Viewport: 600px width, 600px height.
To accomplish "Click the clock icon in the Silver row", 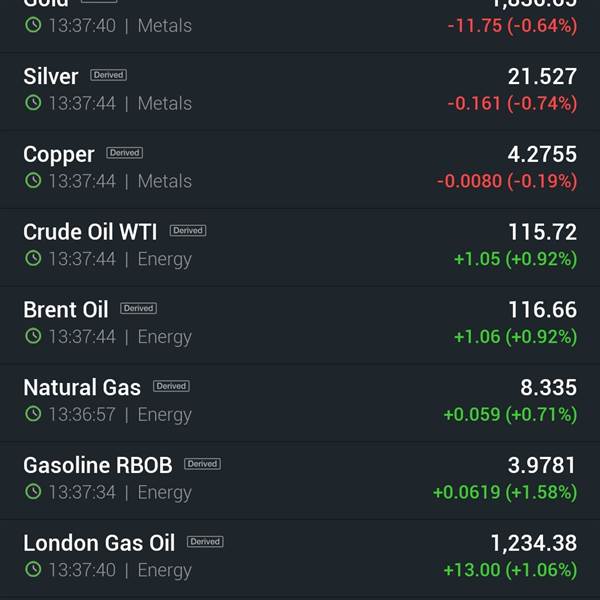I will point(33,103).
